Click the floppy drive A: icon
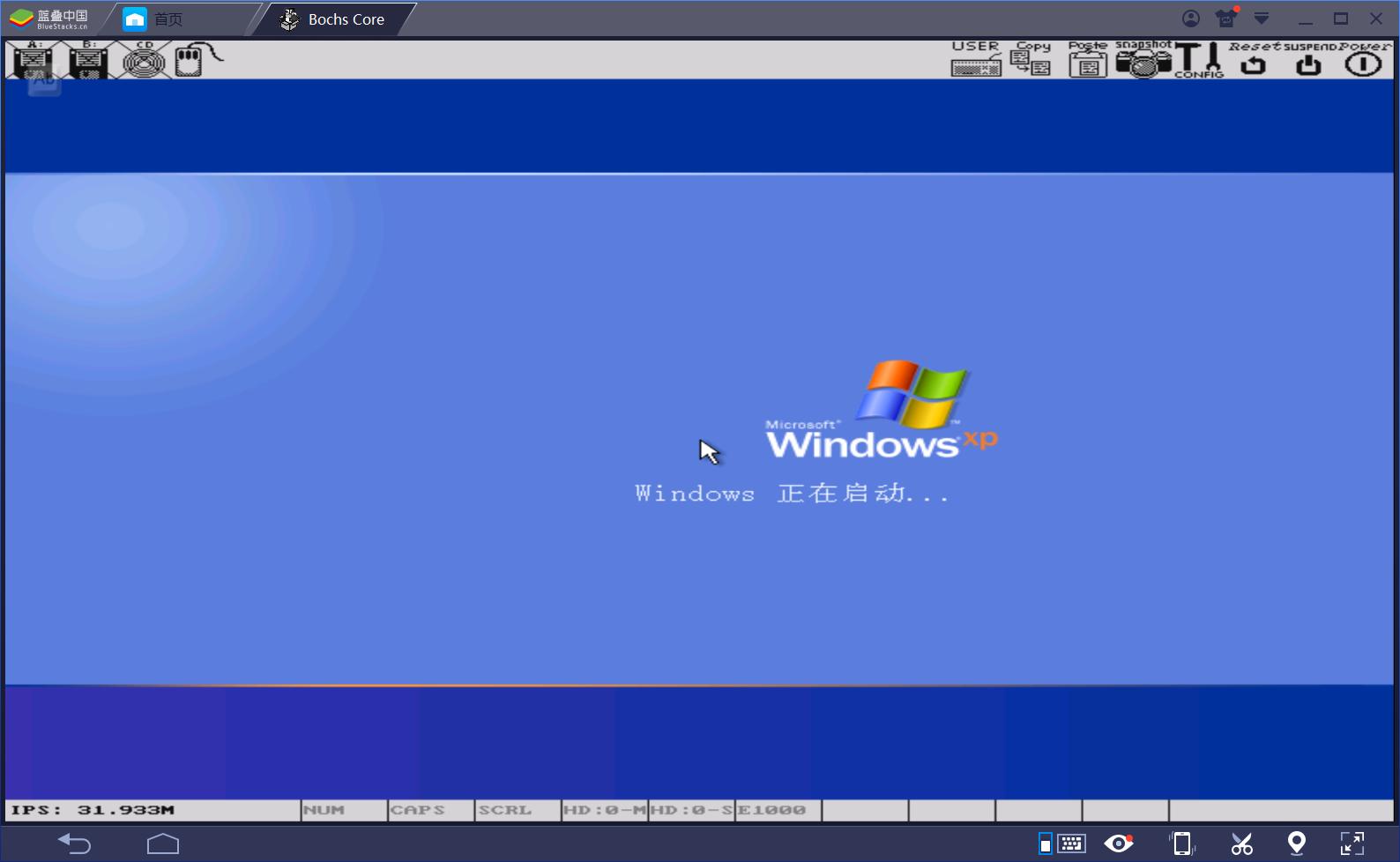This screenshot has height=862, width=1400. 34,61
